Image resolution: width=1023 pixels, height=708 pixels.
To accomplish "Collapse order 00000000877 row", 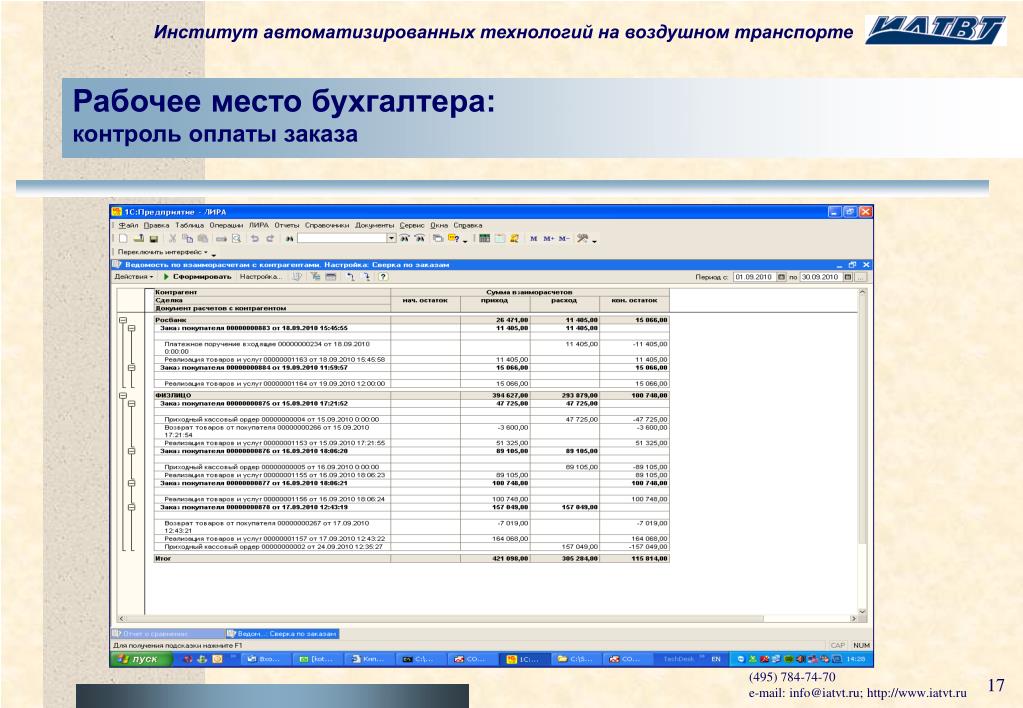I will point(131,484).
